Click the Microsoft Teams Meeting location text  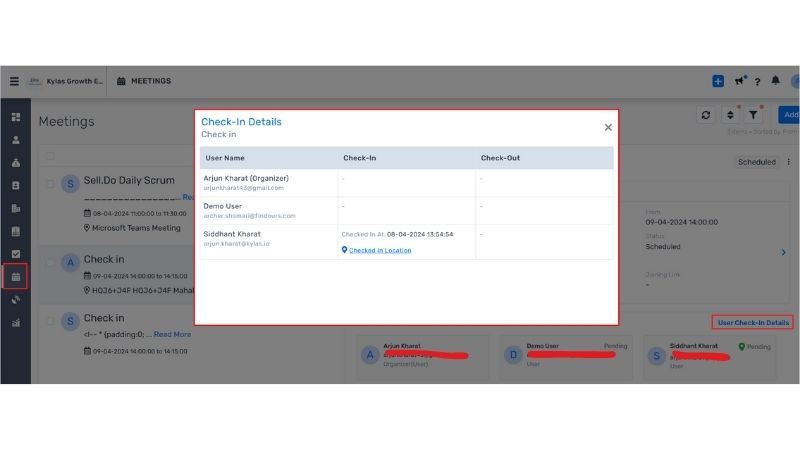pos(136,228)
